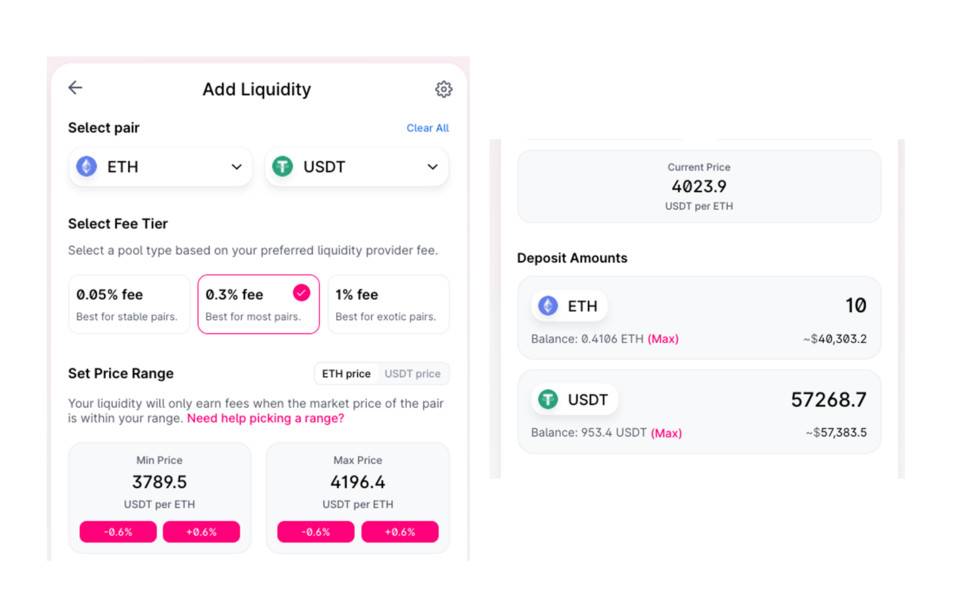The image size is (960, 602).
Task: Switch to the ETH price tab
Action: (346, 374)
